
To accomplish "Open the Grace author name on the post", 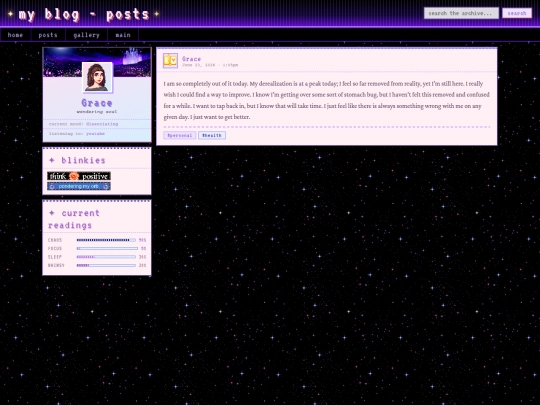I will [x=191, y=59].
